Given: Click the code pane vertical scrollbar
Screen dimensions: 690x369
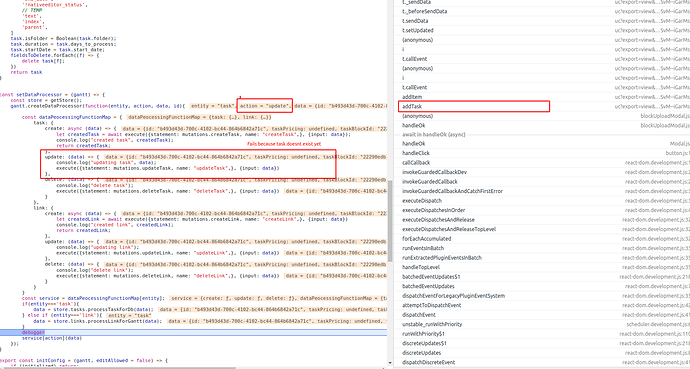Looking at the screenshot, I should (x=389, y=220).
